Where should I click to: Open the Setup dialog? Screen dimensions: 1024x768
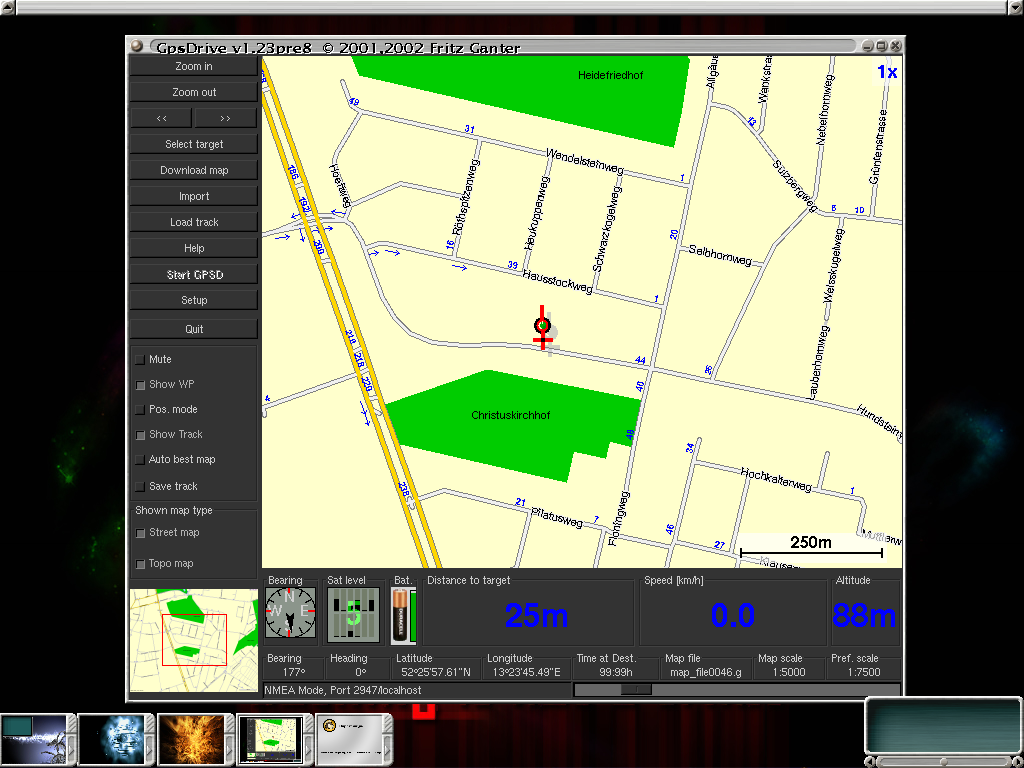click(194, 300)
